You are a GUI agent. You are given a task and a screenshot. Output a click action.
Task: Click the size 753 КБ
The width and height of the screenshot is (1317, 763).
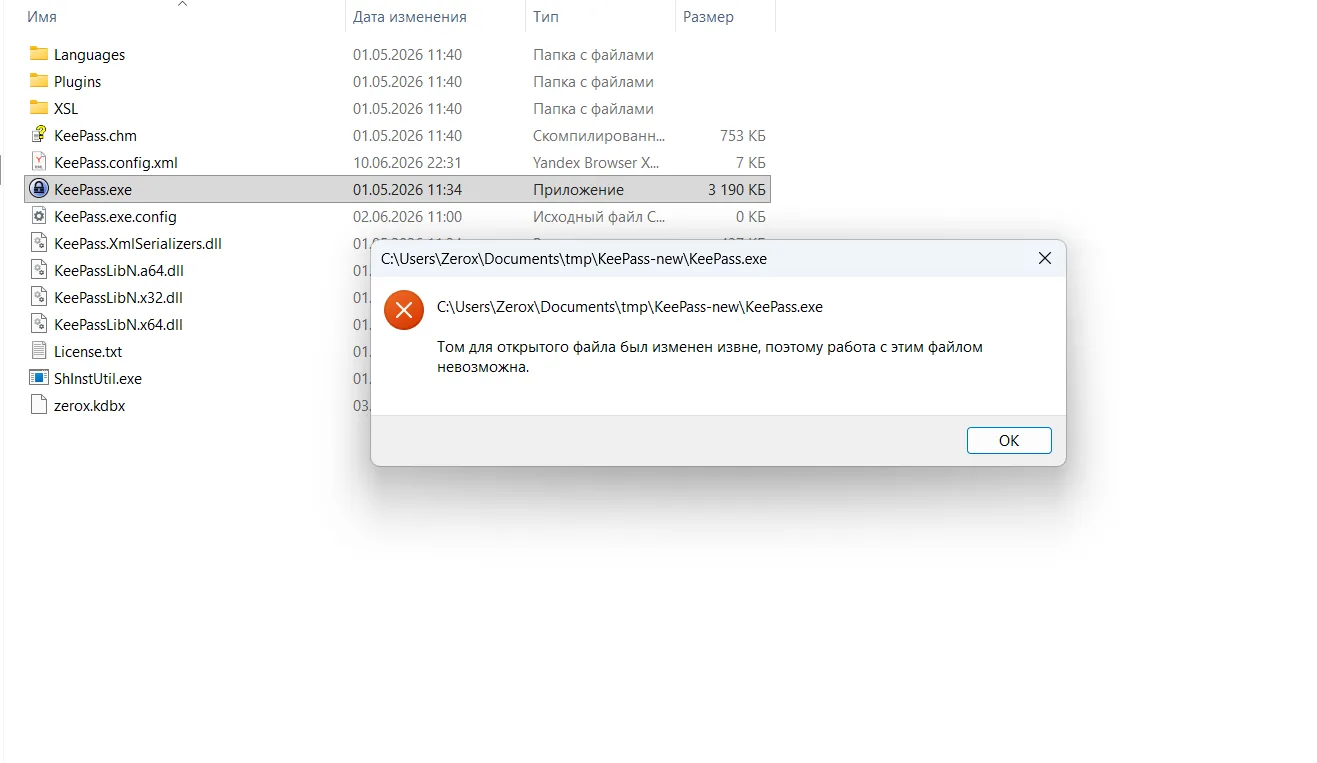coord(742,136)
